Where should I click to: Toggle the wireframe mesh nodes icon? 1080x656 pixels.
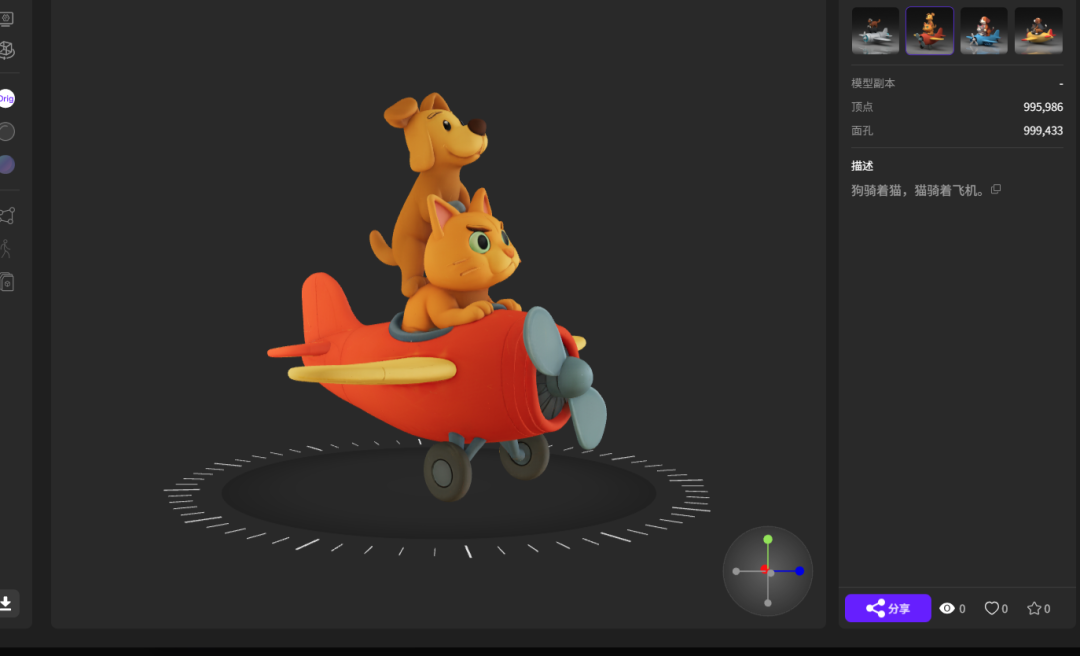[6, 216]
